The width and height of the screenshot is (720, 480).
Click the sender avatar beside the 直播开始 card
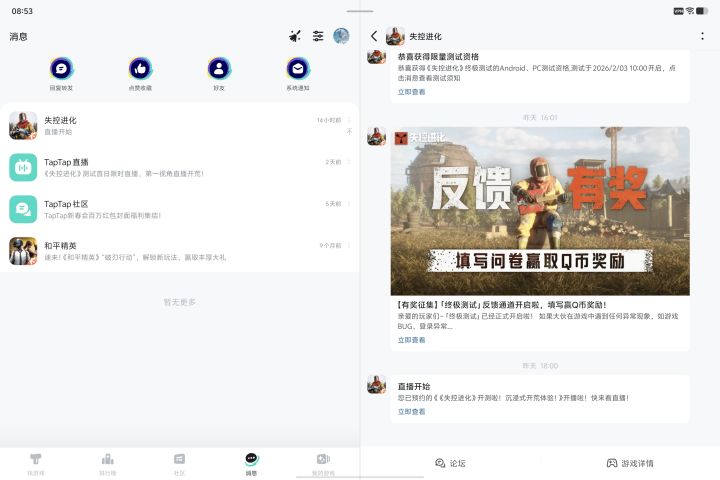point(377,384)
